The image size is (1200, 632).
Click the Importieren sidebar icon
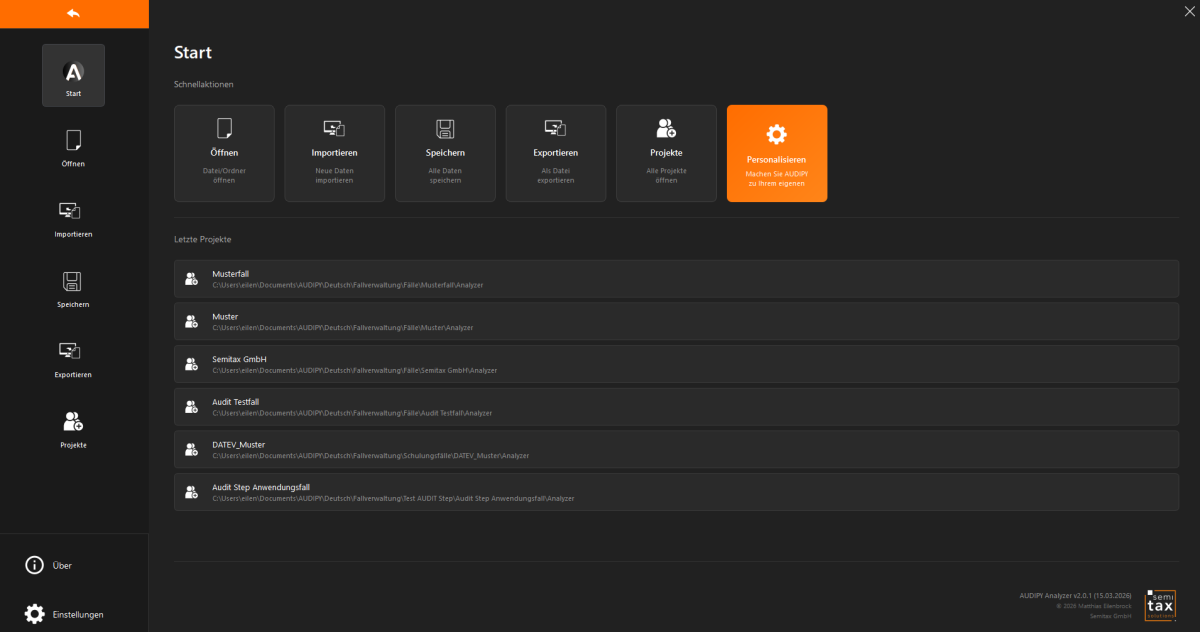point(73,216)
